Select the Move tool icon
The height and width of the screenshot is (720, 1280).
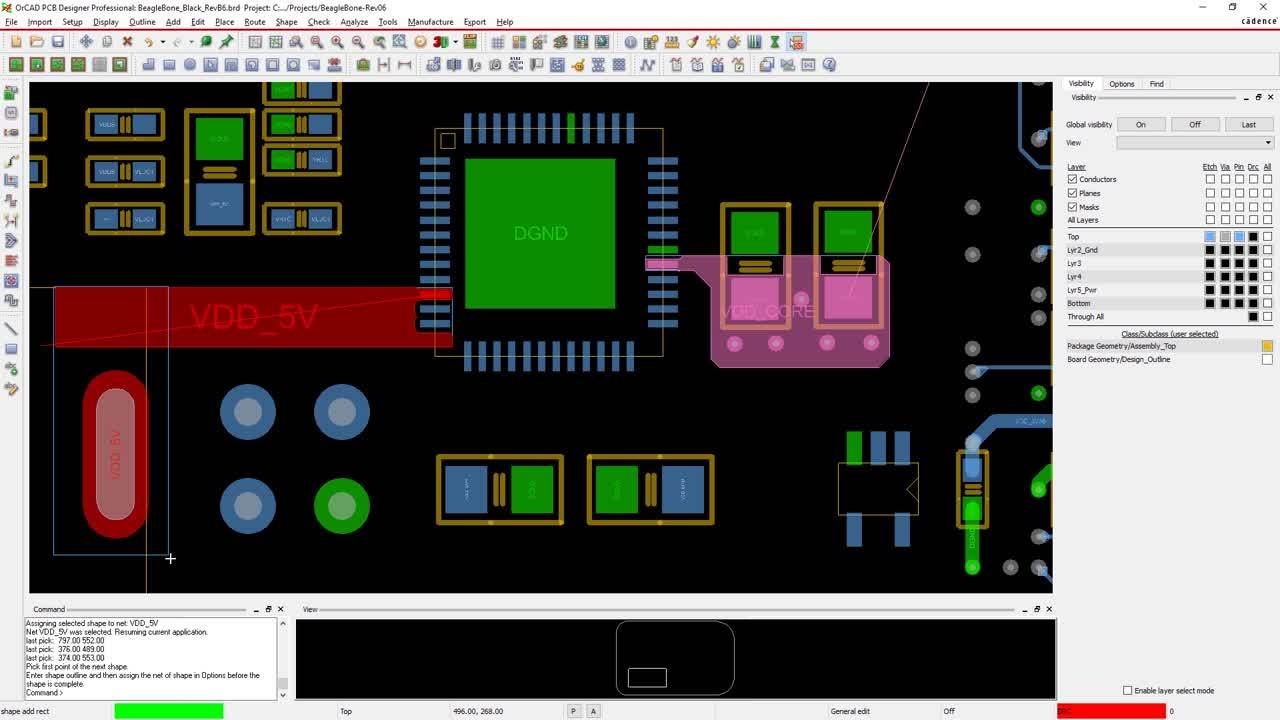(86, 42)
